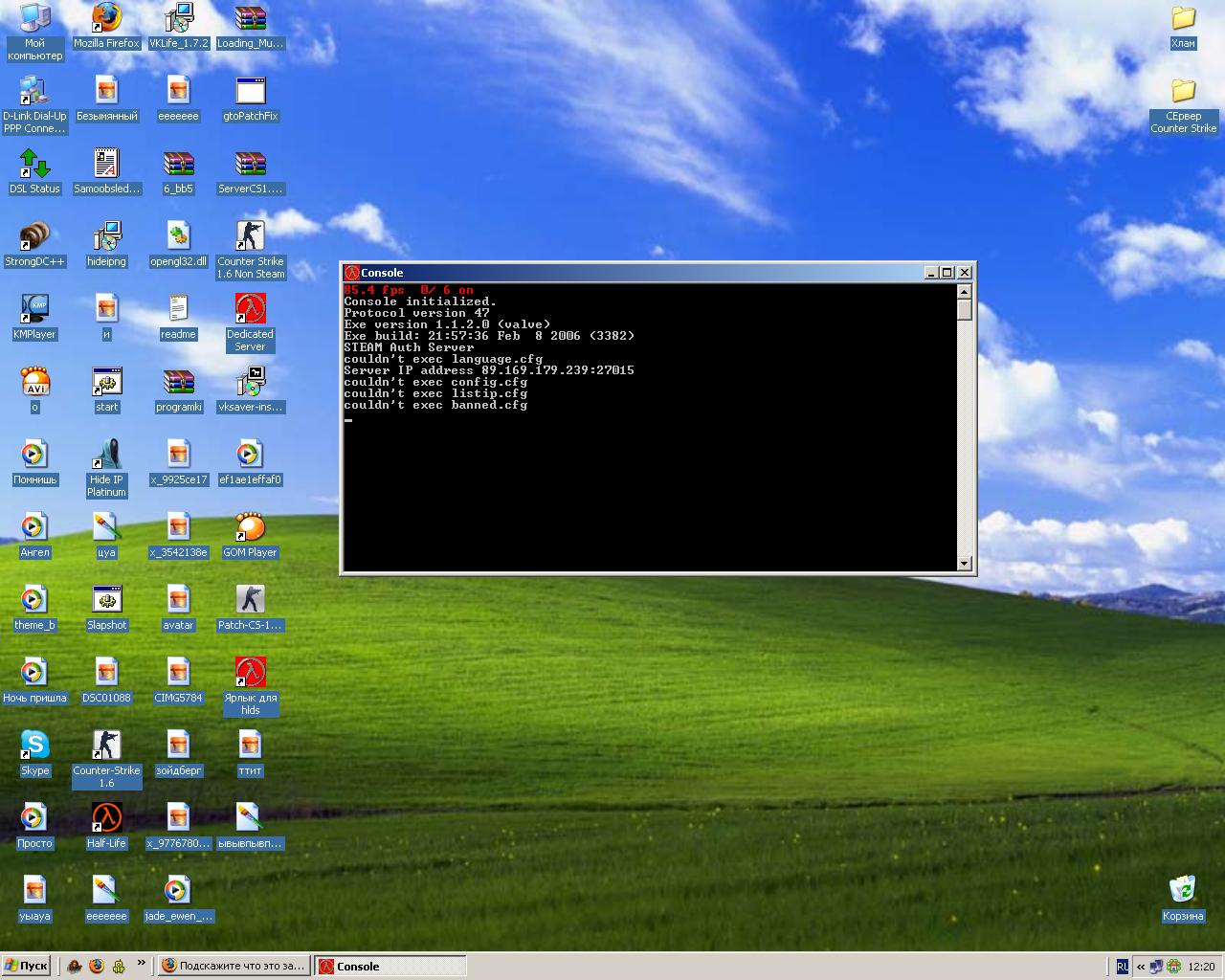Viewport: 1225px width, 980px height.
Task: Select the Loading_Mu... archive on the desktop
Action: 250,26
